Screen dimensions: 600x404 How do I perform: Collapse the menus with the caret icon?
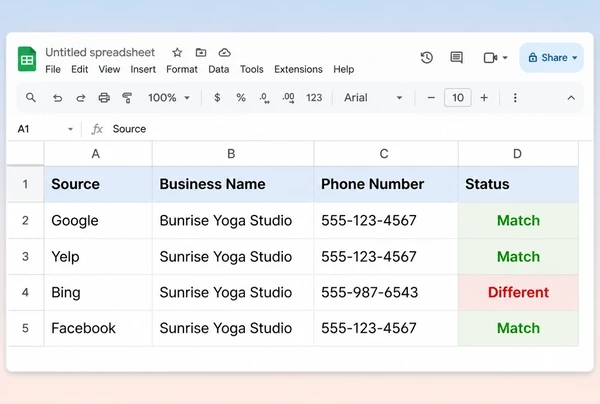(571, 98)
